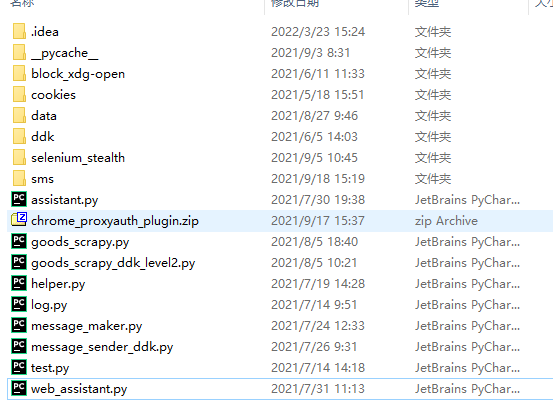Select the block_xdg-open folder name
This screenshot has height=419, width=553.
click(78, 74)
